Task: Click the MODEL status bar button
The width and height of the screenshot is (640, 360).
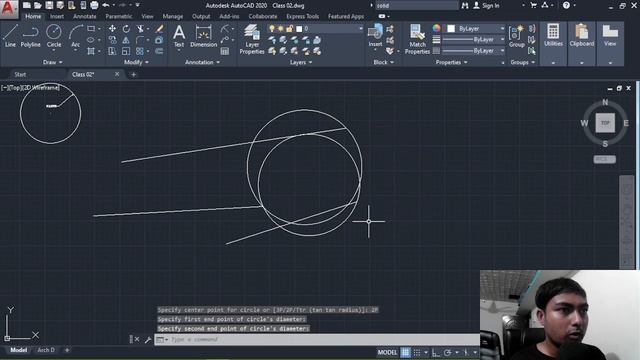Action: tap(387, 352)
